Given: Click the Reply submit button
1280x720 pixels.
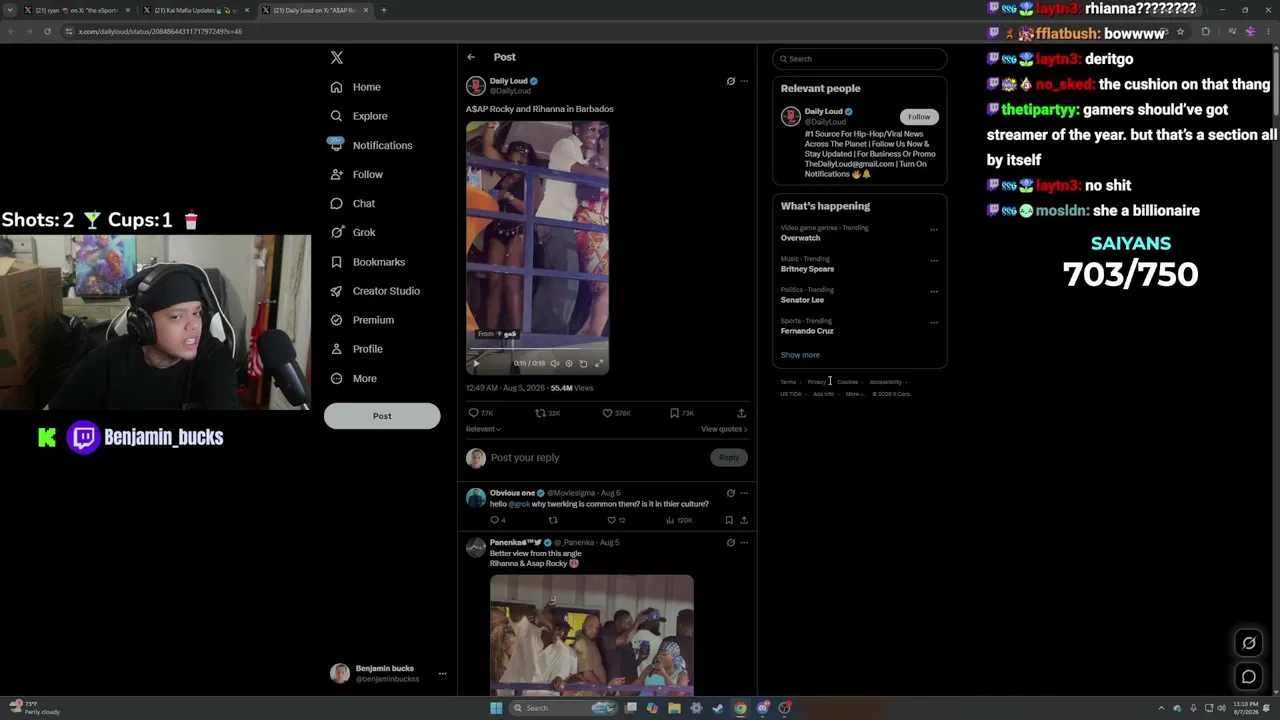Looking at the screenshot, I should (x=729, y=458).
